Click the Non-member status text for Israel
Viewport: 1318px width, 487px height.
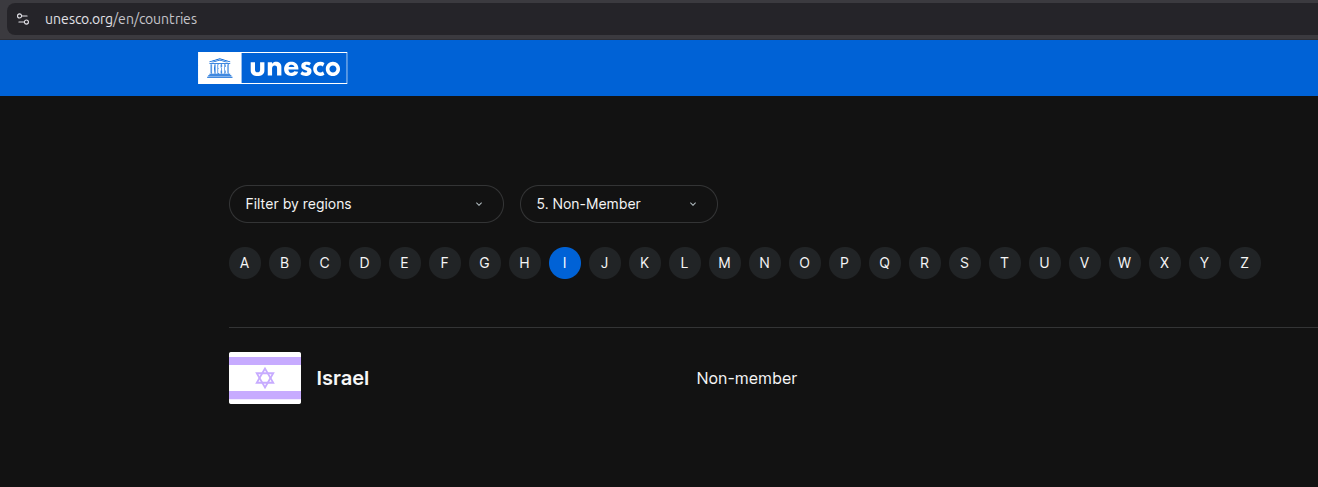point(746,378)
